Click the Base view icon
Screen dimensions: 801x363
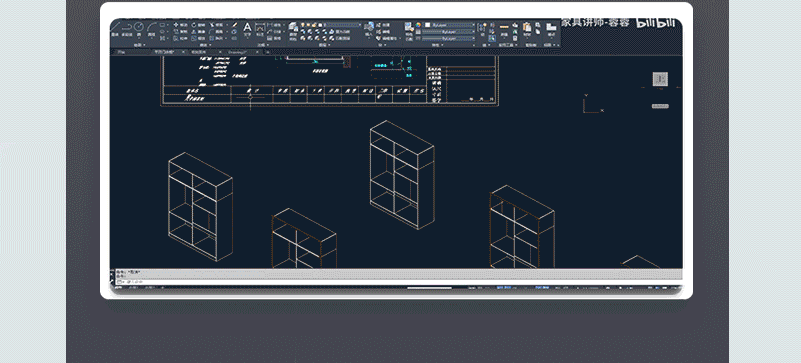pos(551,29)
